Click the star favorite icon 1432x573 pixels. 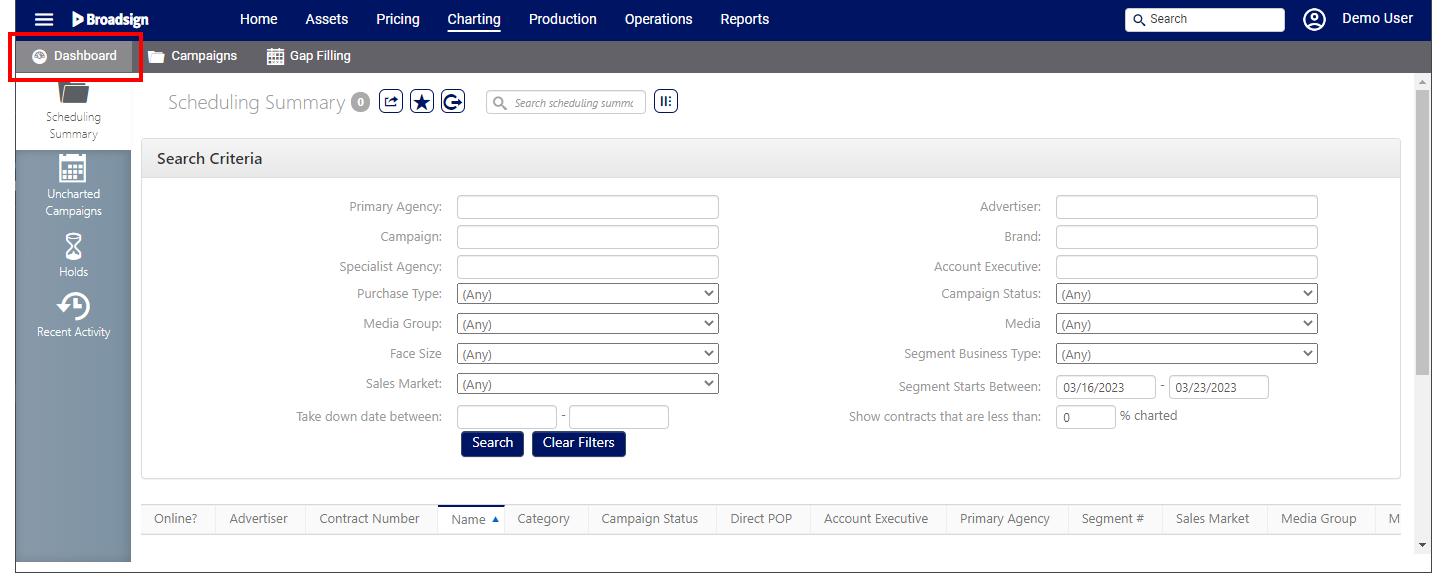tap(422, 101)
